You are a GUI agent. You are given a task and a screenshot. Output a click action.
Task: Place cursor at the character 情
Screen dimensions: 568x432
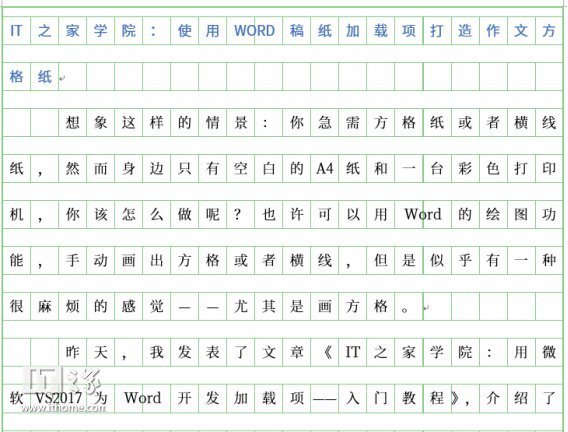pyautogui.click(x=212, y=122)
